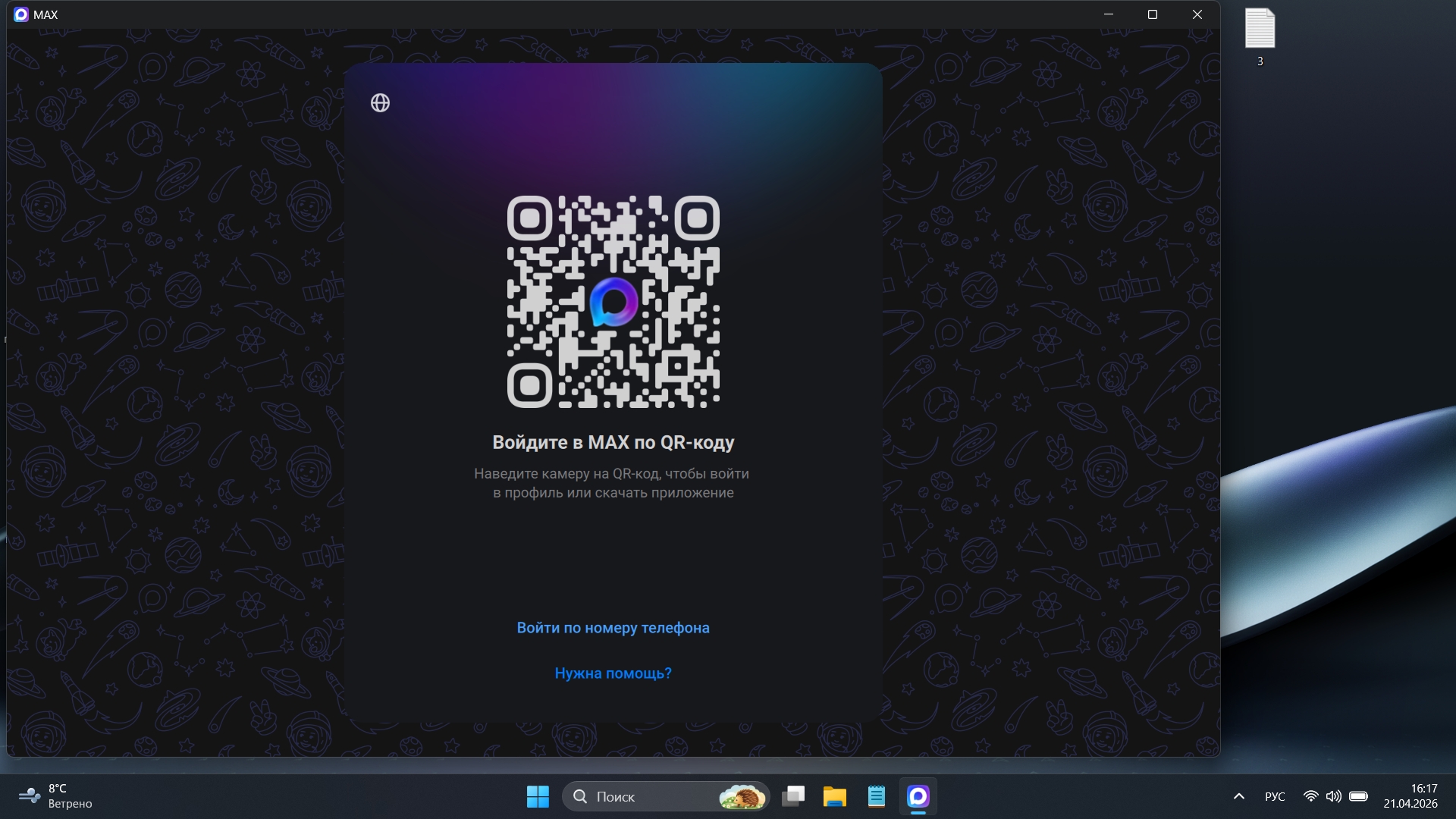Click the taskbar search box "Поиск"

pos(666,796)
